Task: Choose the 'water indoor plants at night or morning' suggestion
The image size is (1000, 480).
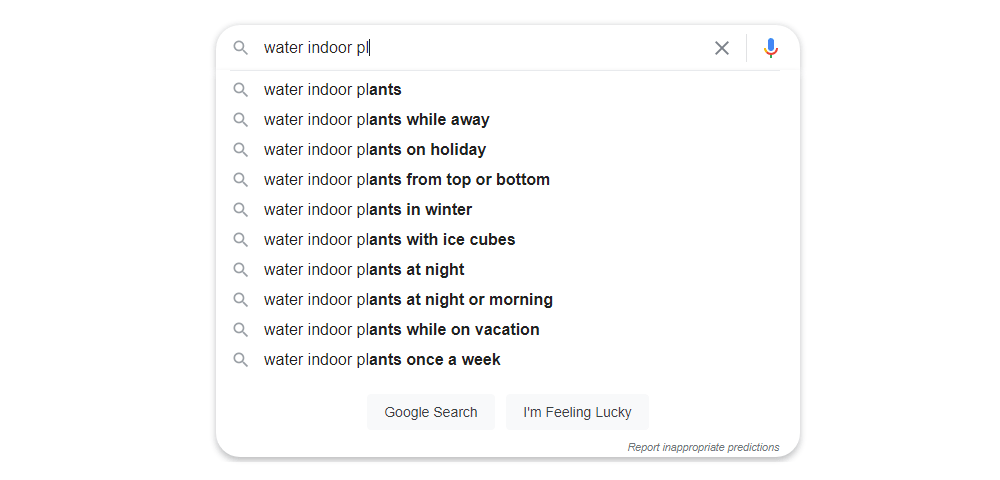Action: [x=508, y=299]
